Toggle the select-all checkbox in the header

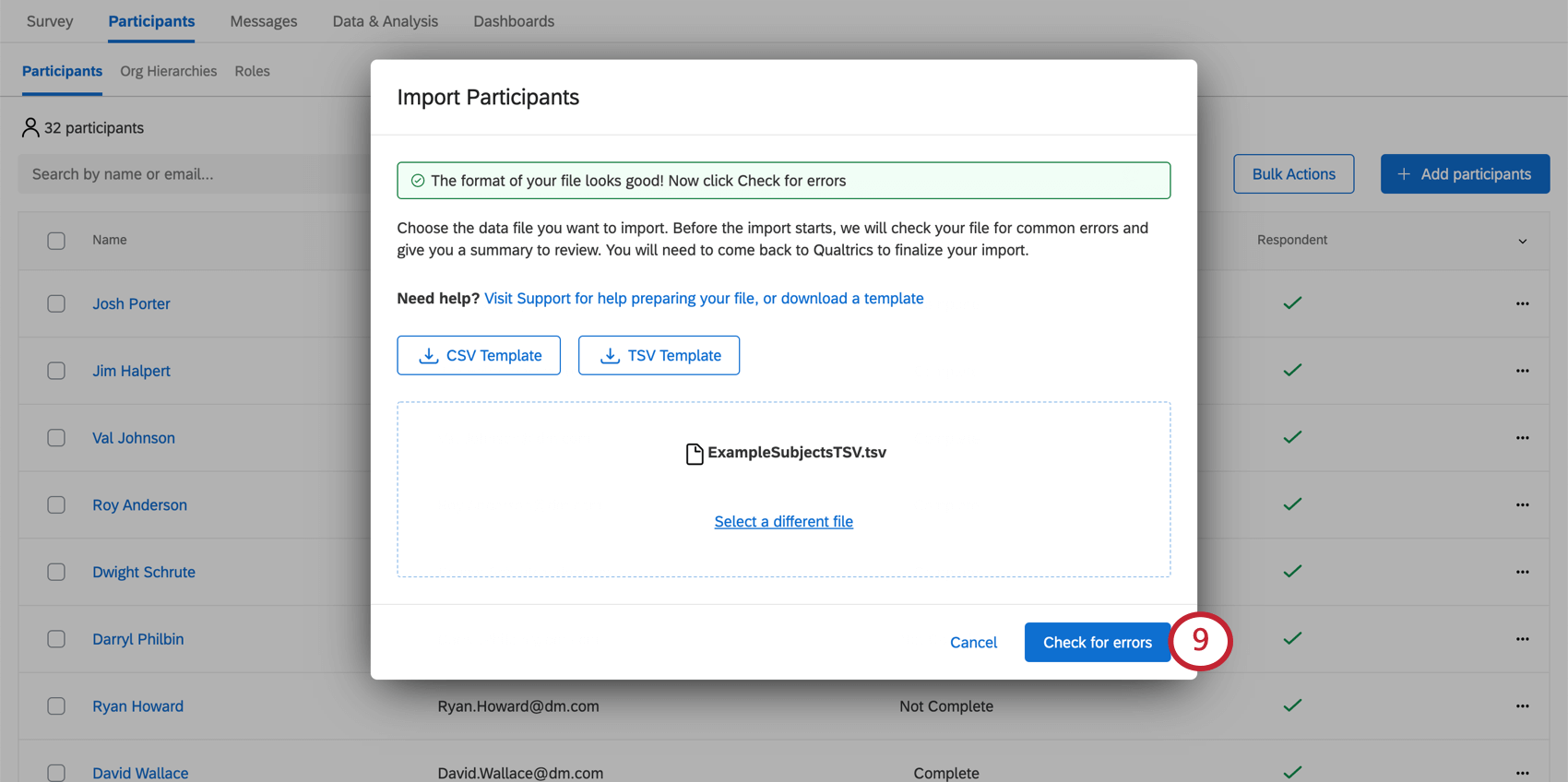(56, 241)
